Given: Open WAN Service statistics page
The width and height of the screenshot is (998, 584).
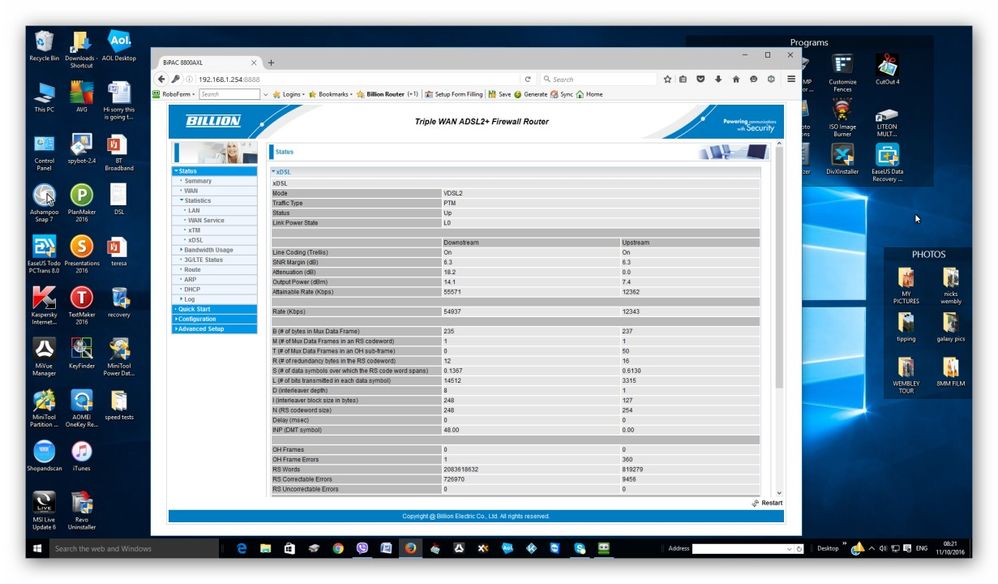Looking at the screenshot, I should (206, 220).
